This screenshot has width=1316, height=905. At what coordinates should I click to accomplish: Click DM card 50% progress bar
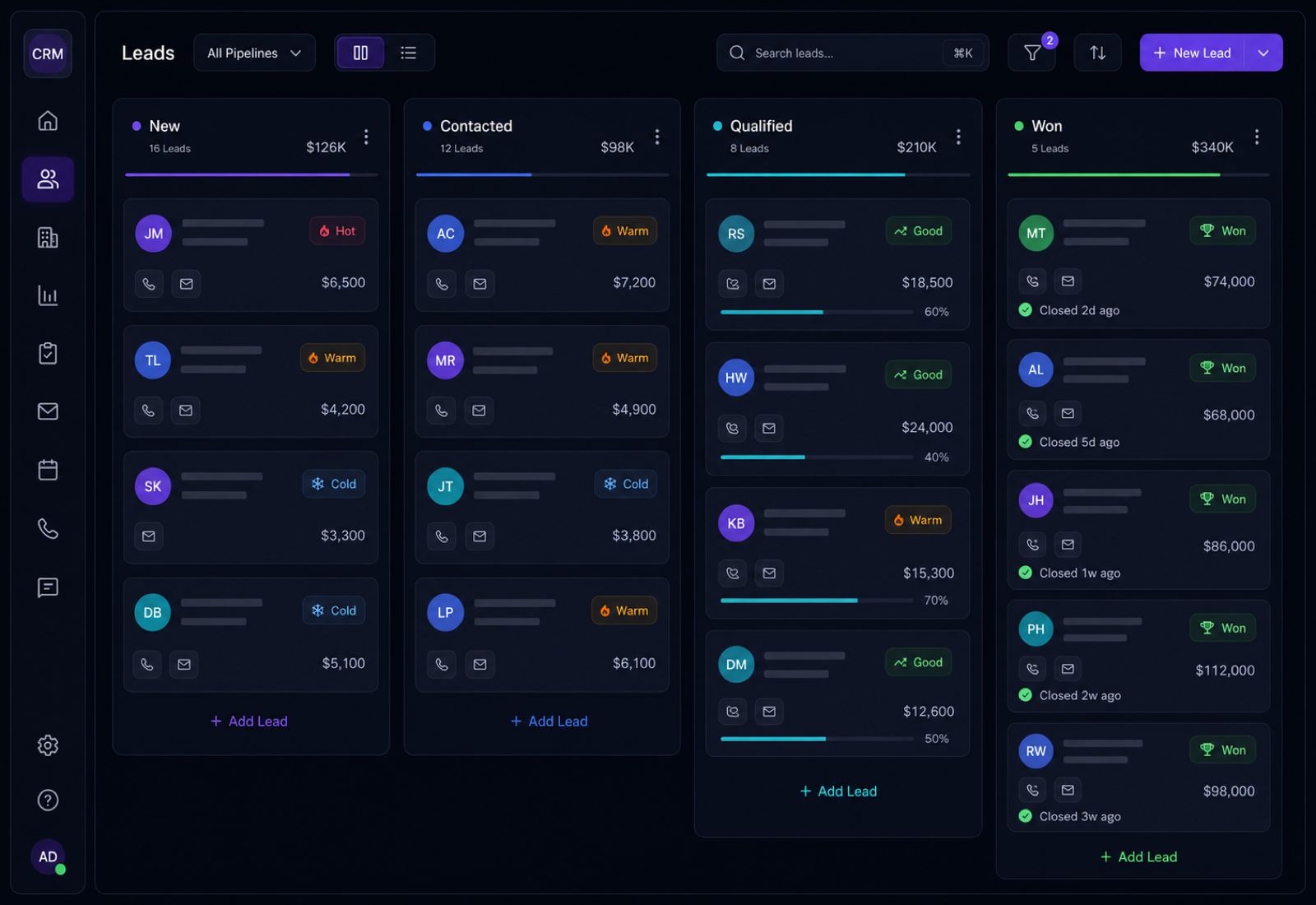[817, 739]
